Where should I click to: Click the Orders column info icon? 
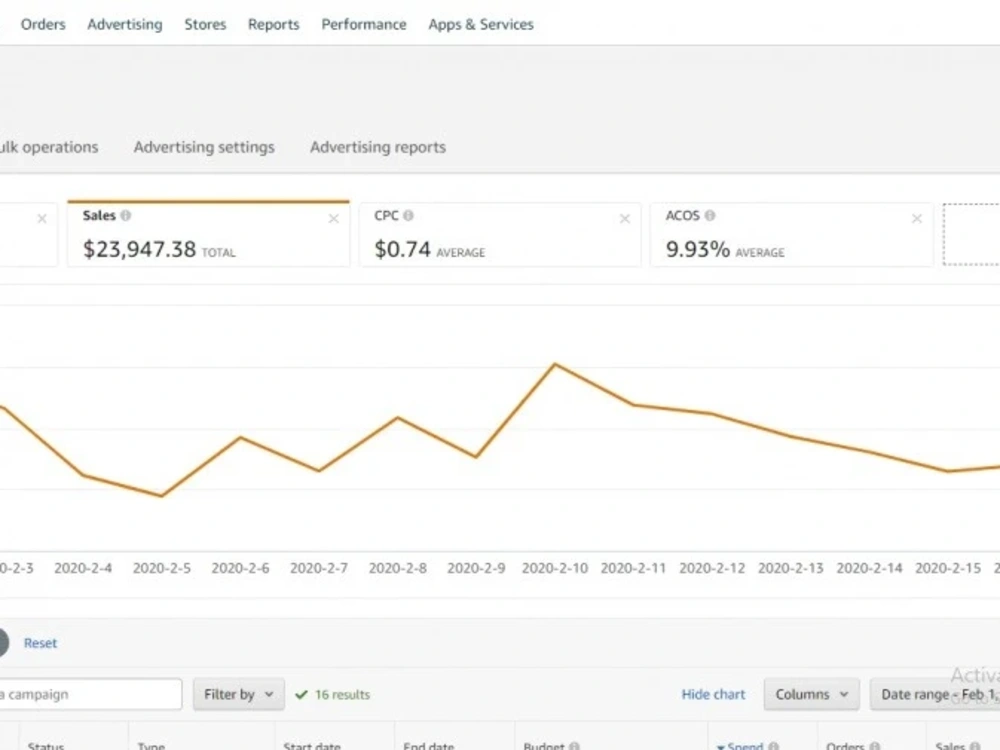875,746
